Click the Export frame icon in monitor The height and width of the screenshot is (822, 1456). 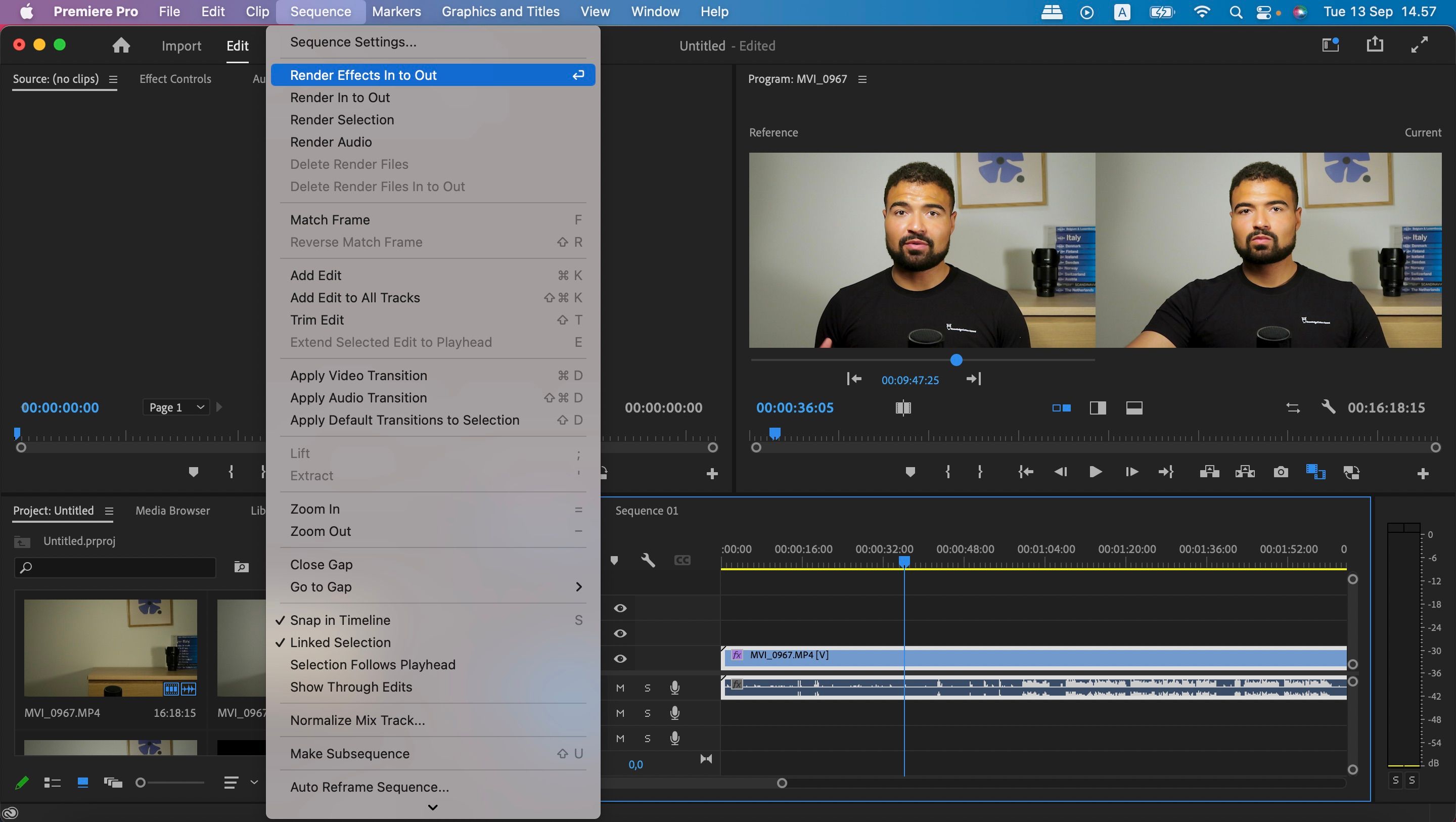pyautogui.click(x=1281, y=471)
